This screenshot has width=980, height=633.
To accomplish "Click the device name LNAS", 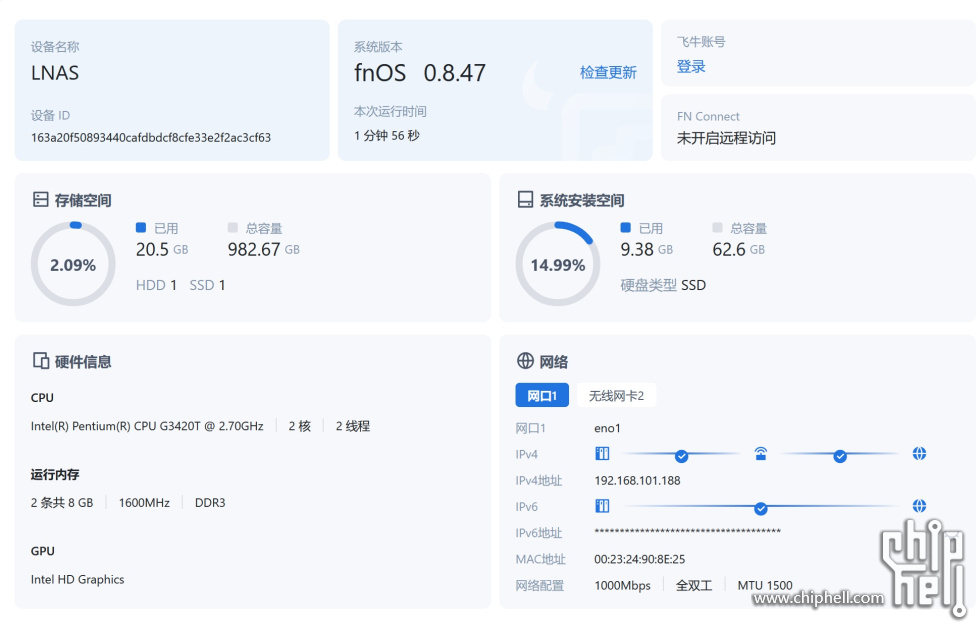I will click(x=55, y=73).
